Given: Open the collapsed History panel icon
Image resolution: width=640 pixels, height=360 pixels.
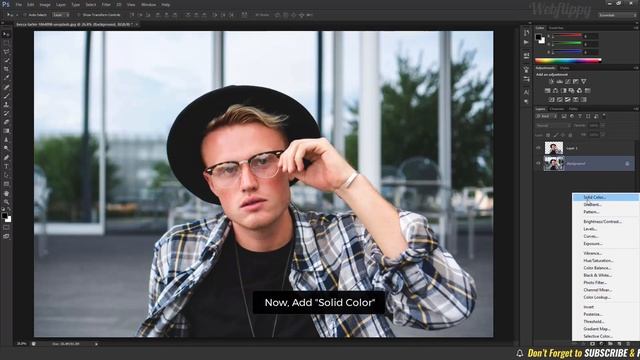Looking at the screenshot, I should coord(527,33).
